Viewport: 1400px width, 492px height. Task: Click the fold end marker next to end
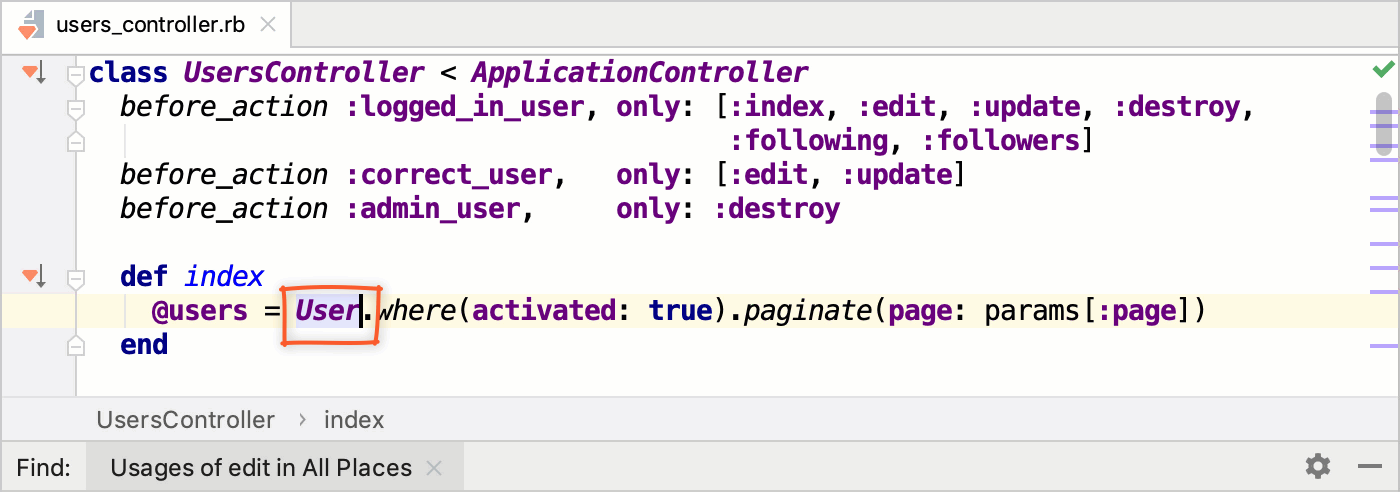pyautogui.click(x=75, y=345)
